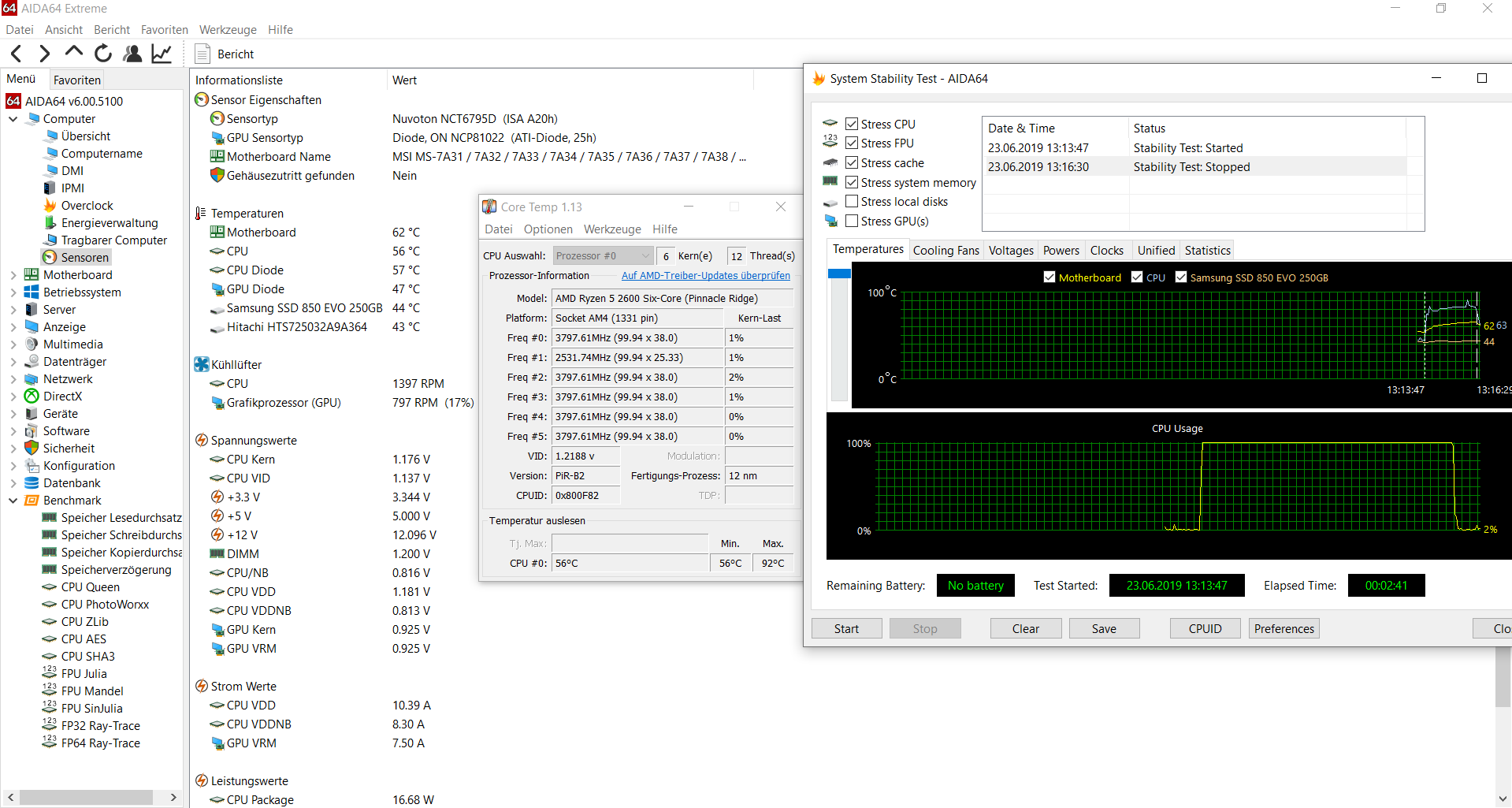Toggle the Stress system memory checkbox
The width and height of the screenshot is (1512, 808).
852,182
